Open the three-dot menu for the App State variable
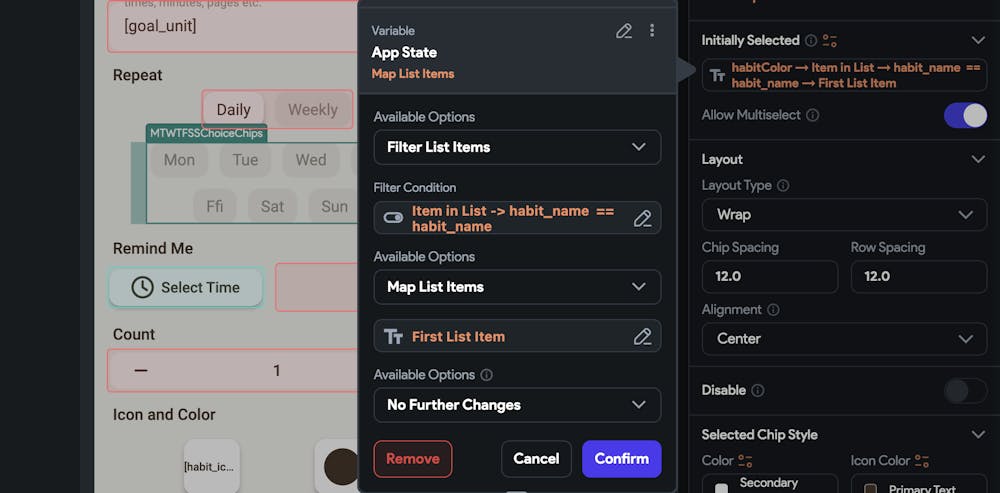The width and height of the screenshot is (1000, 493). [652, 31]
